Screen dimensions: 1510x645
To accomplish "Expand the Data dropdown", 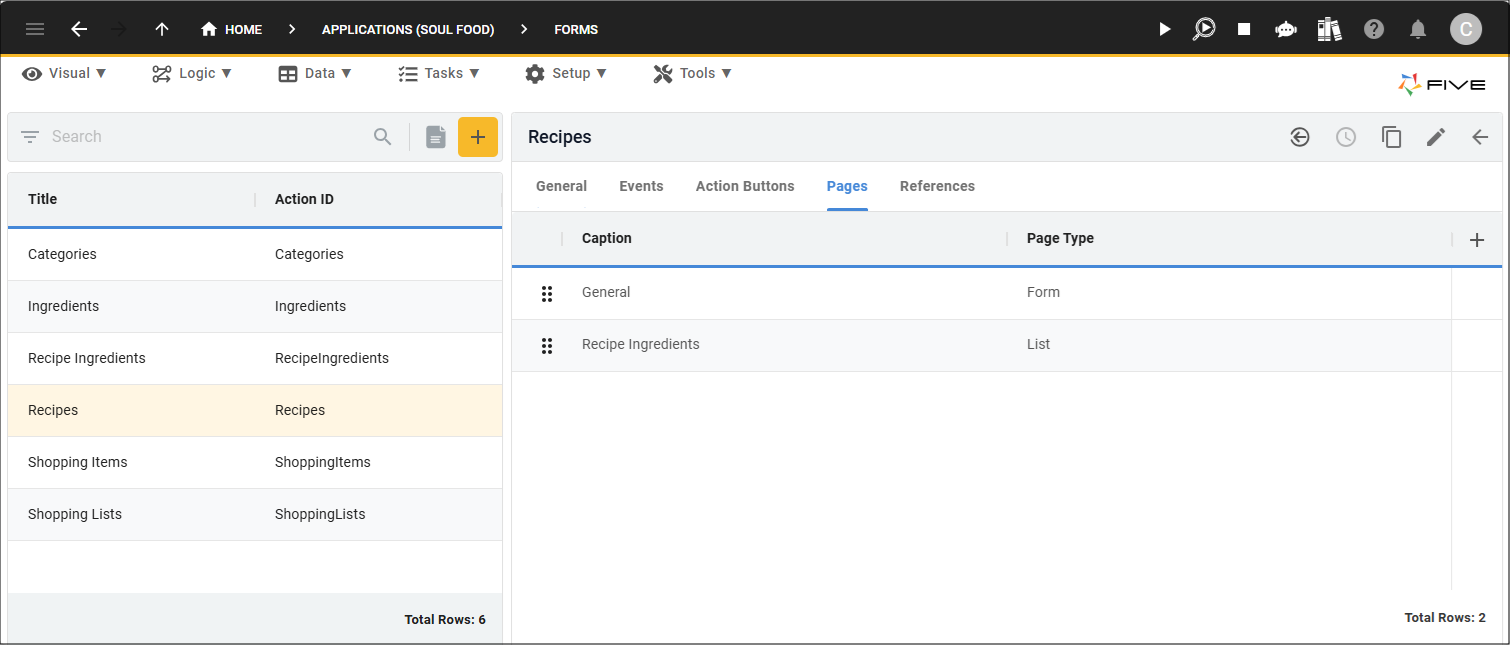I will (315, 73).
